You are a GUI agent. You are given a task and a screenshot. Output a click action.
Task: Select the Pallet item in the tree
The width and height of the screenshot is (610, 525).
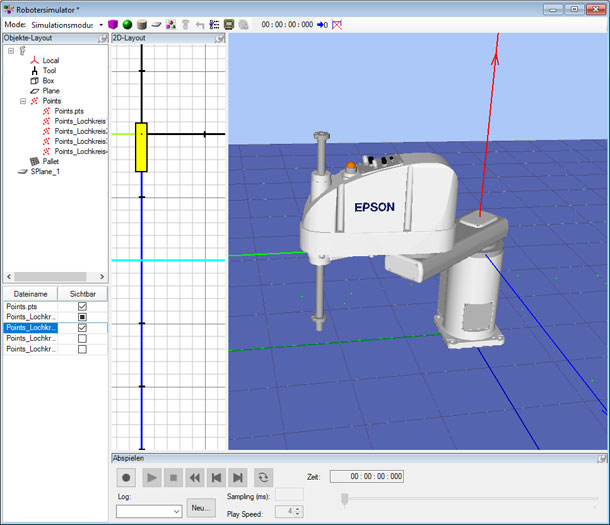(51, 161)
